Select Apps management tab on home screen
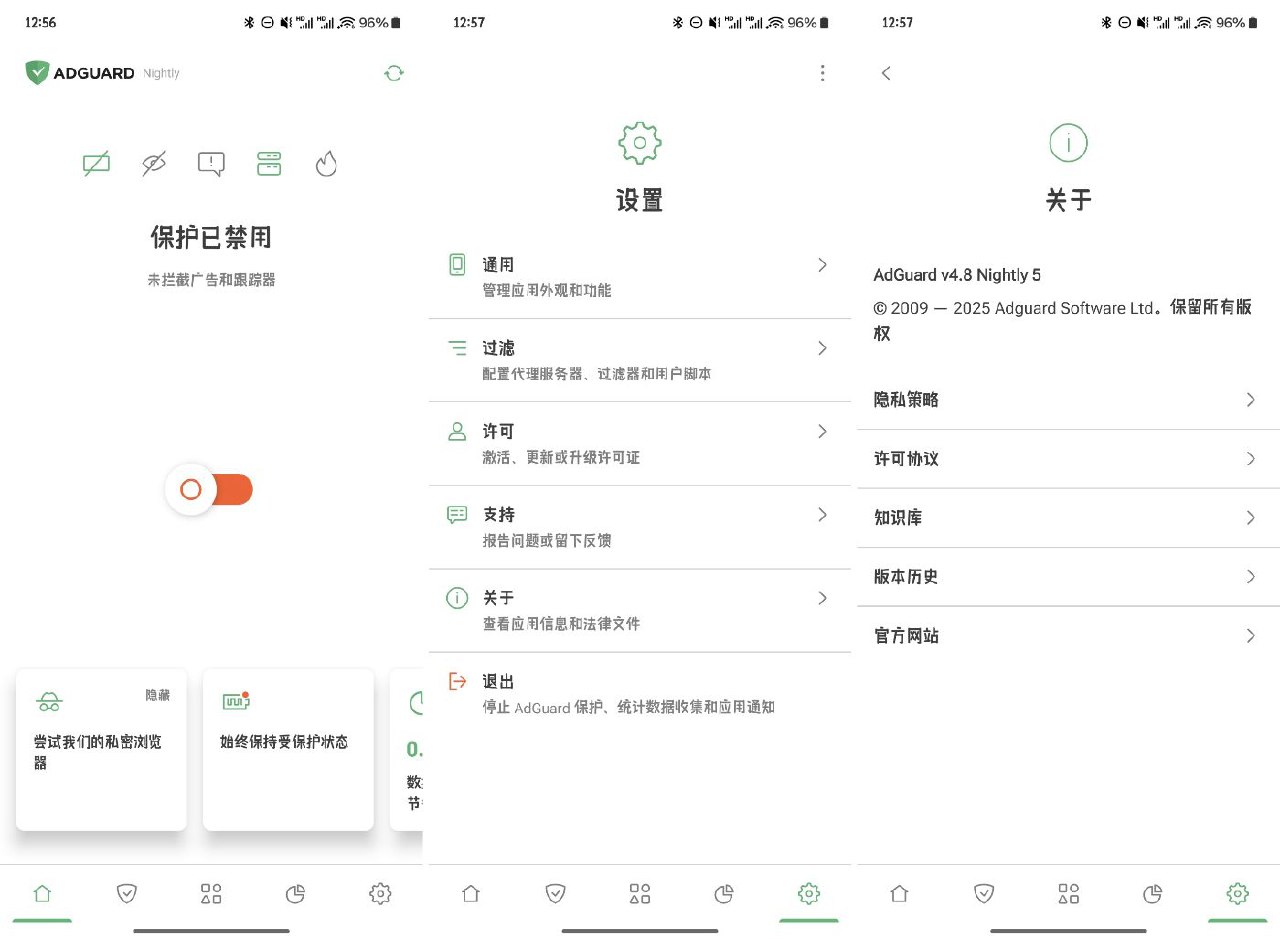The height and width of the screenshot is (939, 1280). [x=211, y=893]
